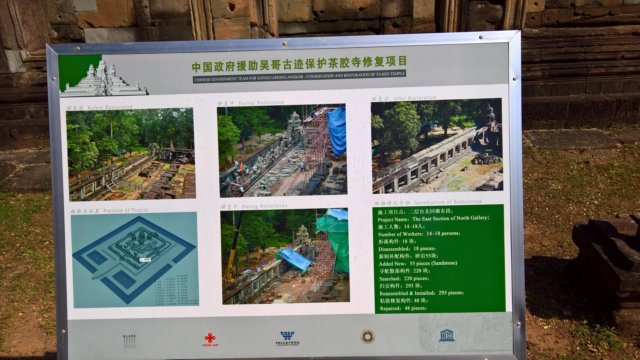Click the Searched 220 pieces line

tap(404, 278)
